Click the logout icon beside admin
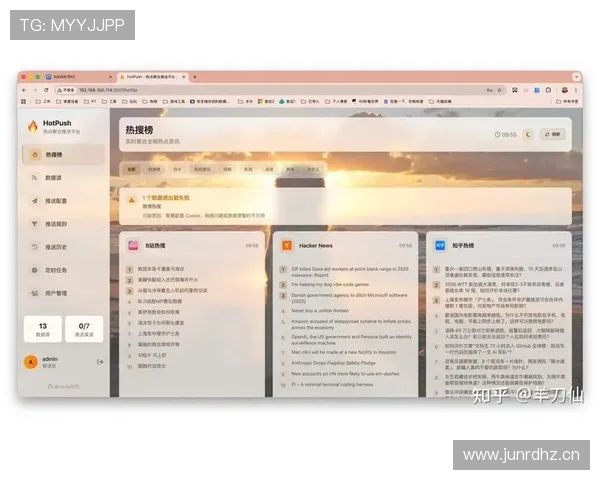Image resolution: width=600 pixels, height=480 pixels. (100, 361)
